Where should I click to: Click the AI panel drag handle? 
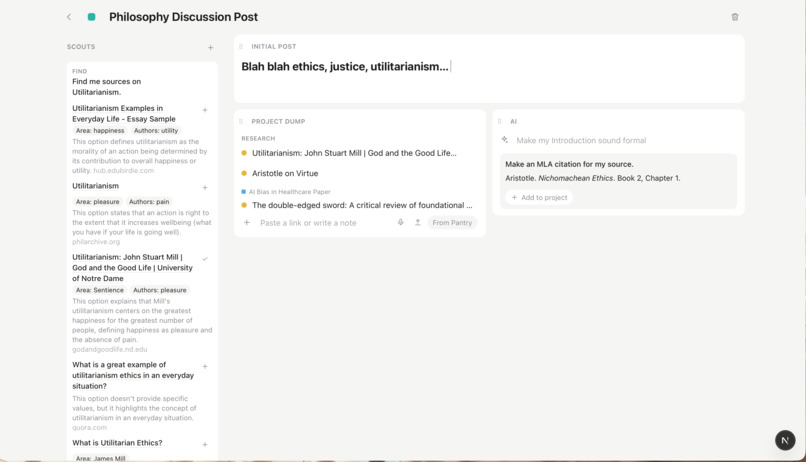[x=500, y=121]
